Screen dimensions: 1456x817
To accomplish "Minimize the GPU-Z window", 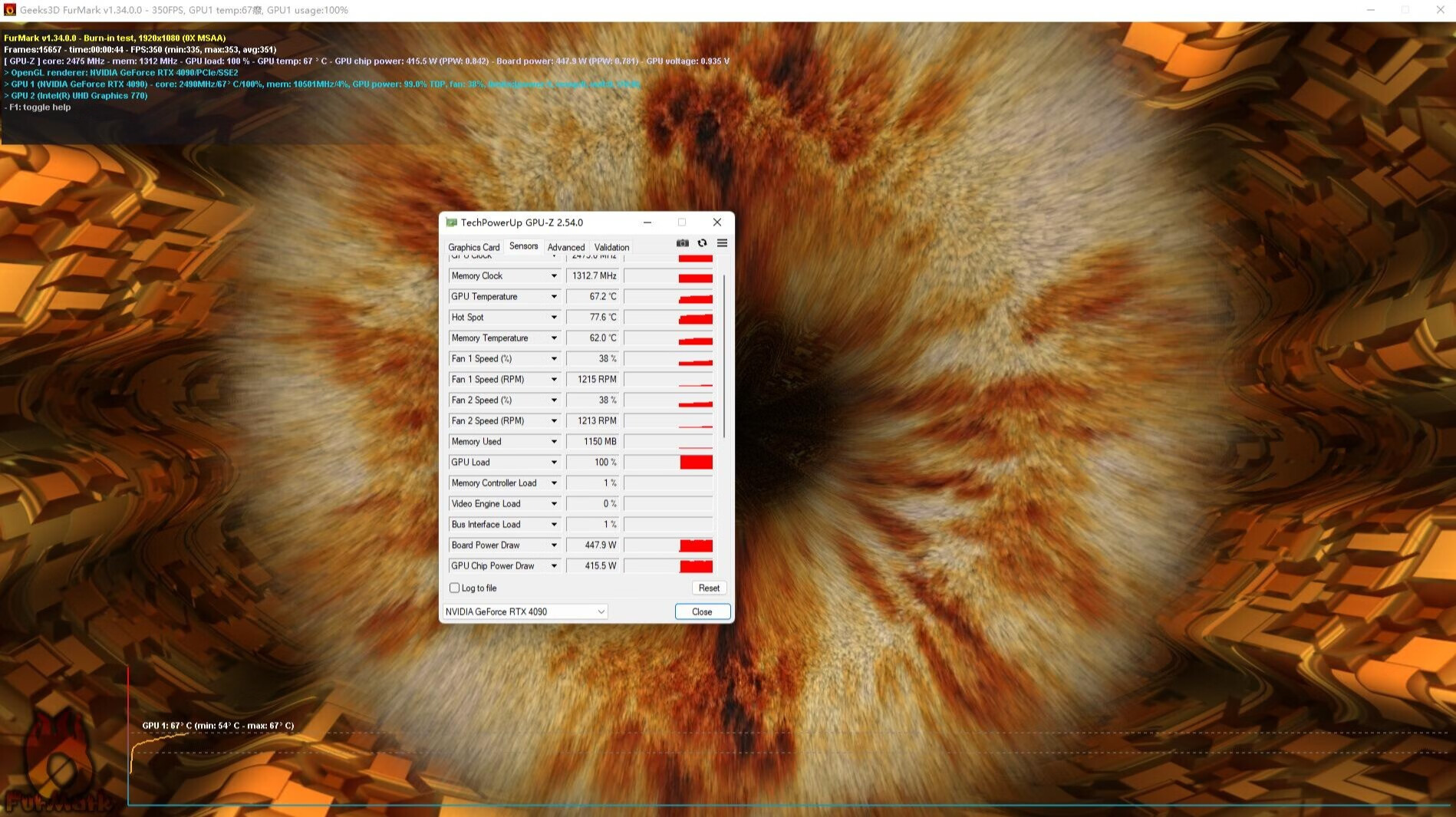I will (647, 222).
